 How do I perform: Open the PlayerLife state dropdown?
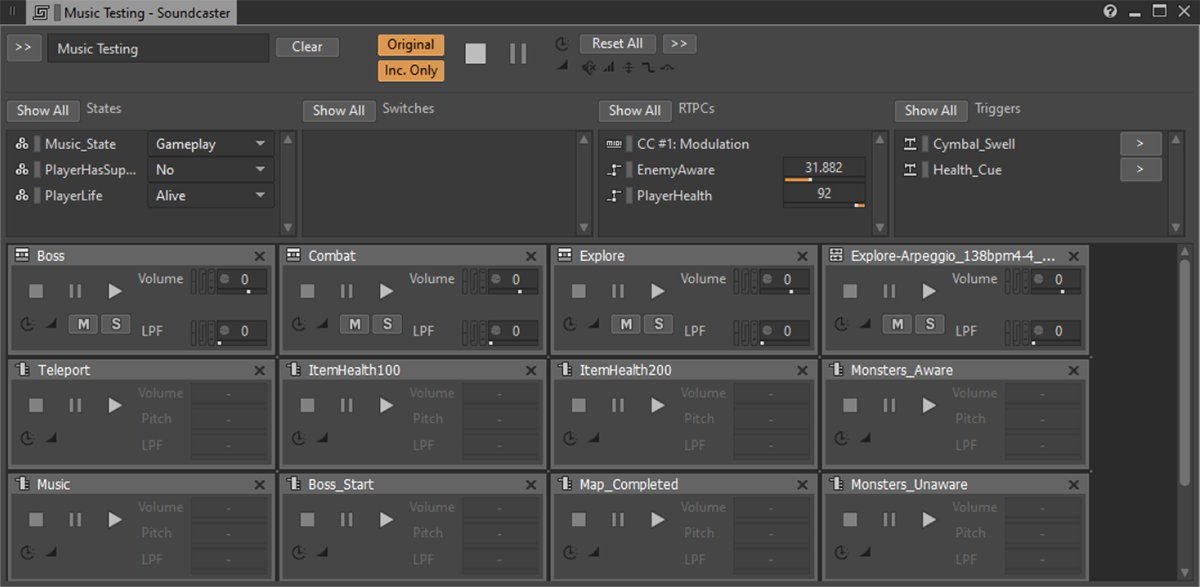pos(210,196)
